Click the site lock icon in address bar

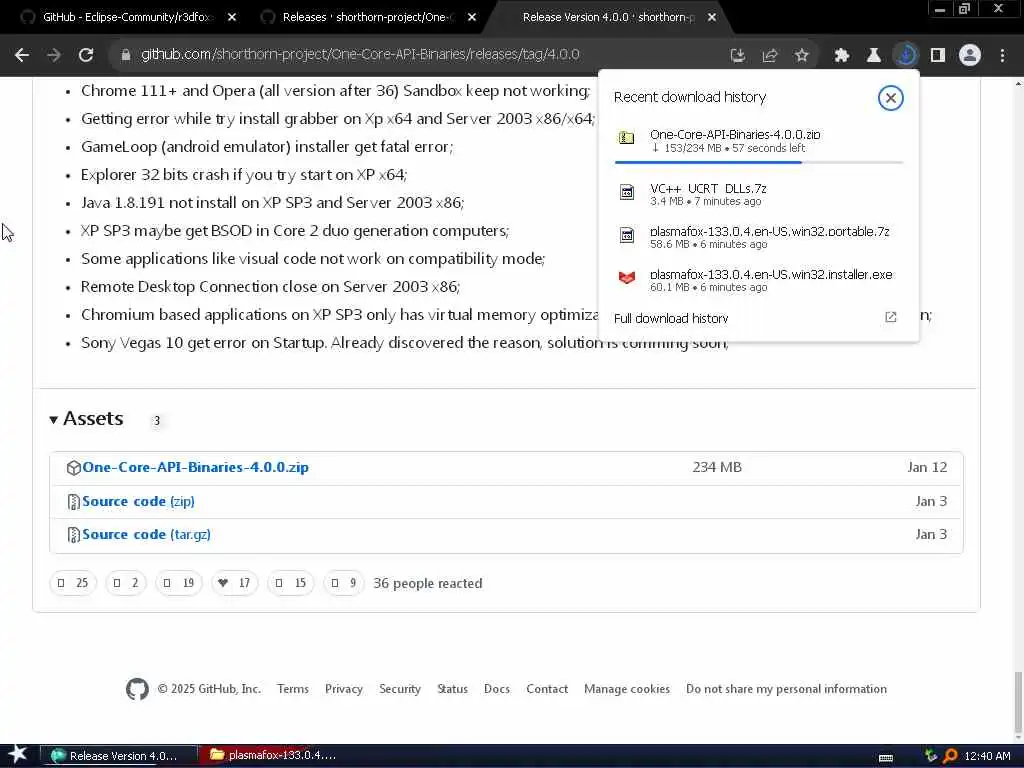(126, 55)
